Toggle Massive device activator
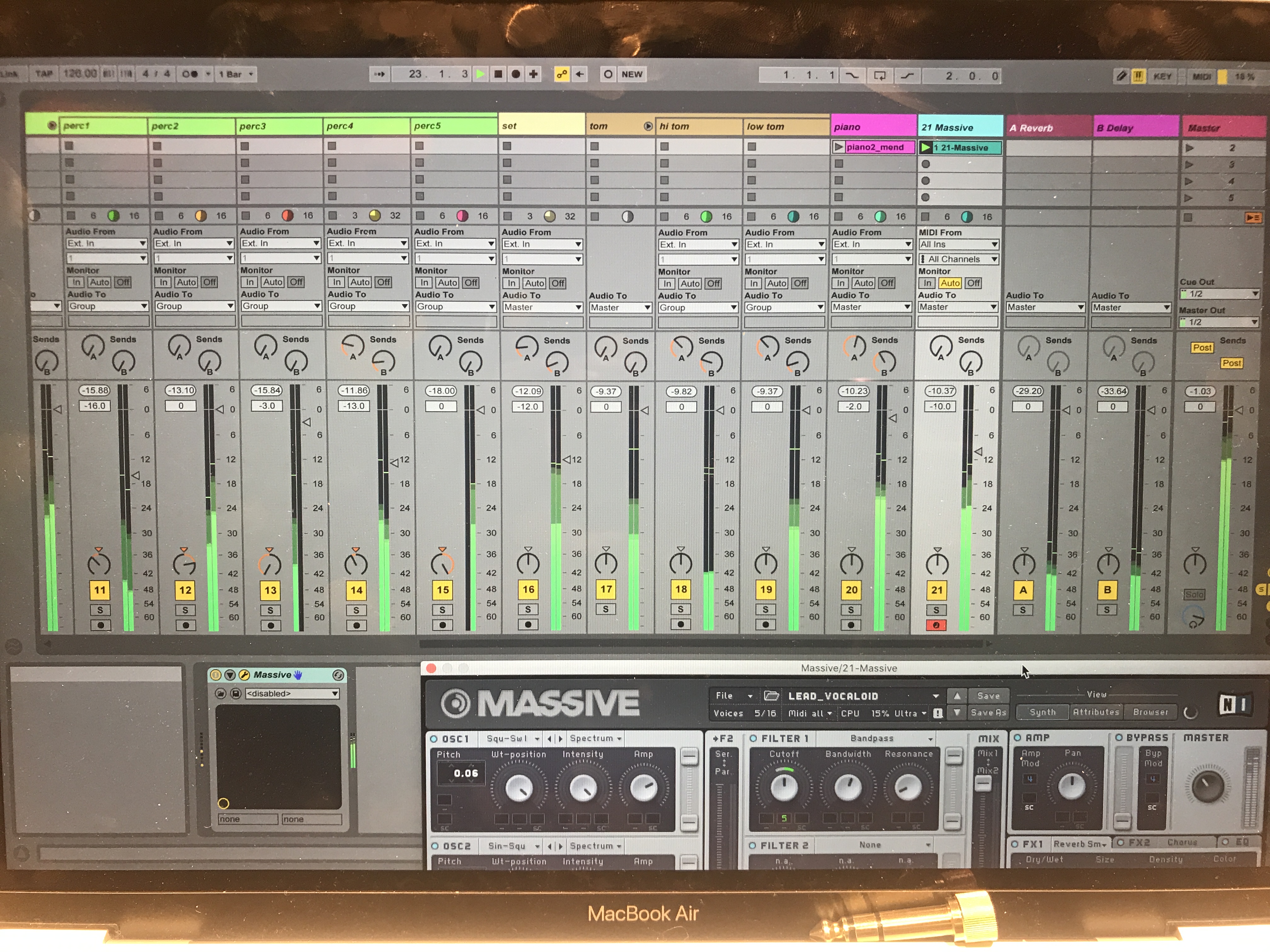1270x952 pixels. point(216,675)
